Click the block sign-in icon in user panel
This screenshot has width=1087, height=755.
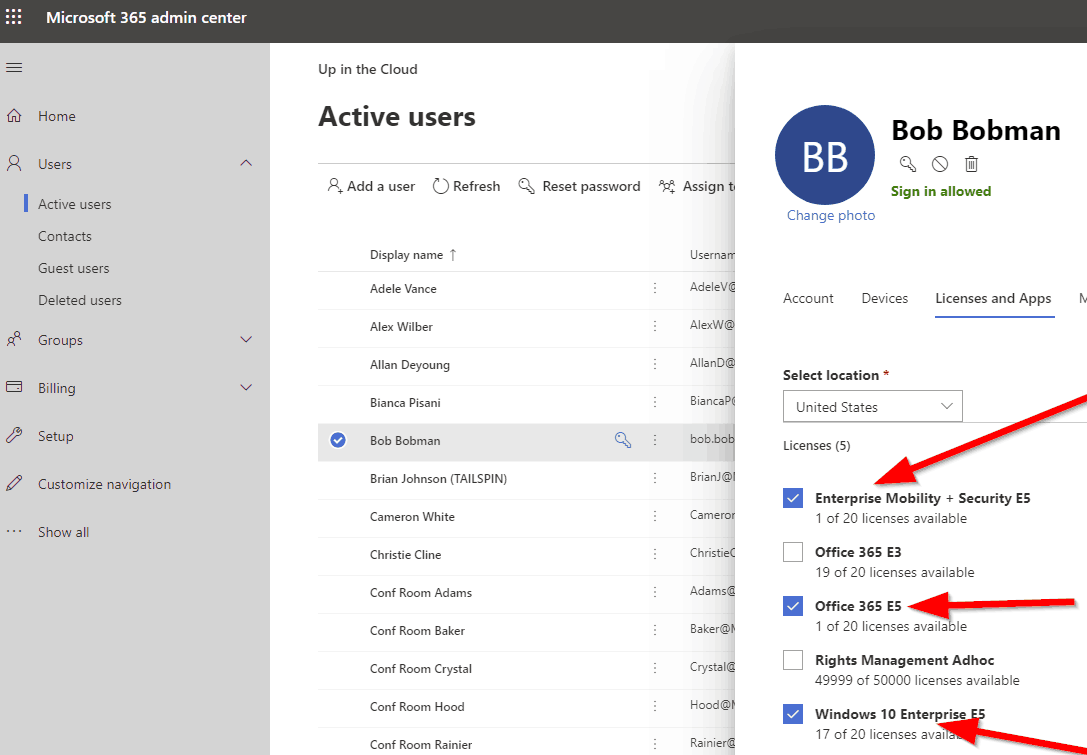click(x=939, y=164)
